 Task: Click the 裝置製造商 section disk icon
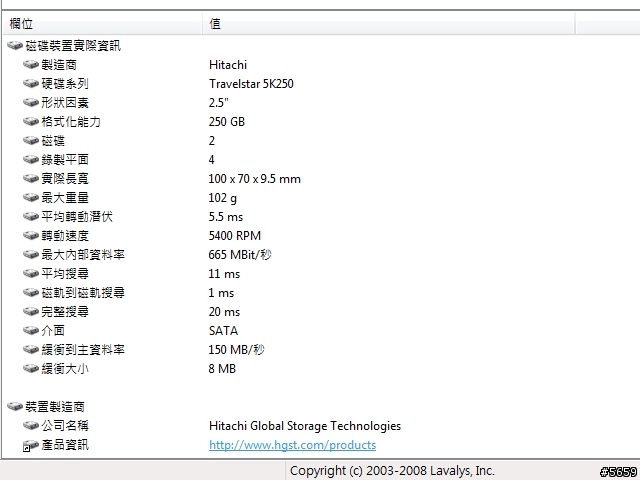click(x=15, y=407)
